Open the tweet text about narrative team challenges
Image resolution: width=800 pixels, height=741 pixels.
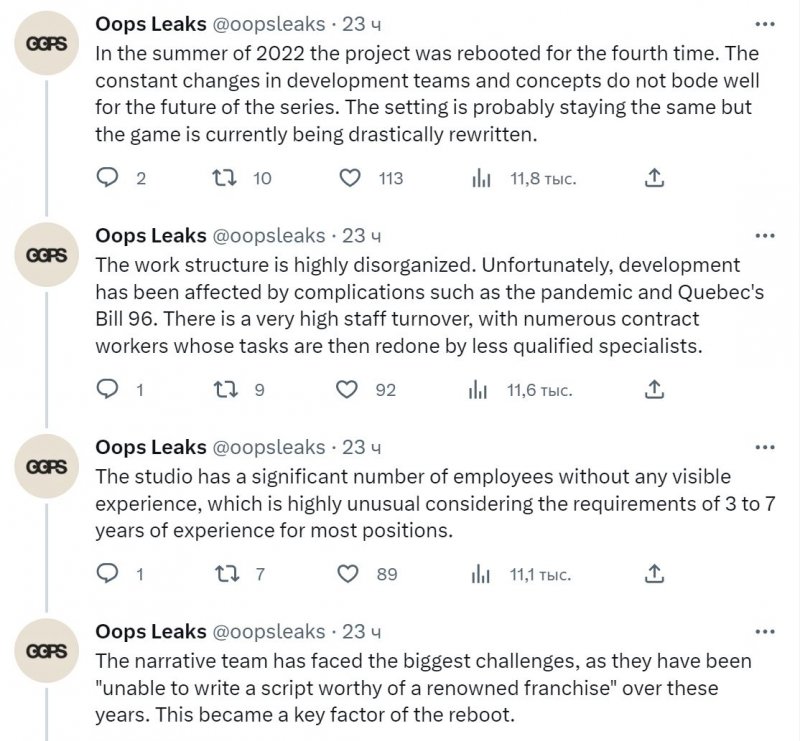point(420,690)
